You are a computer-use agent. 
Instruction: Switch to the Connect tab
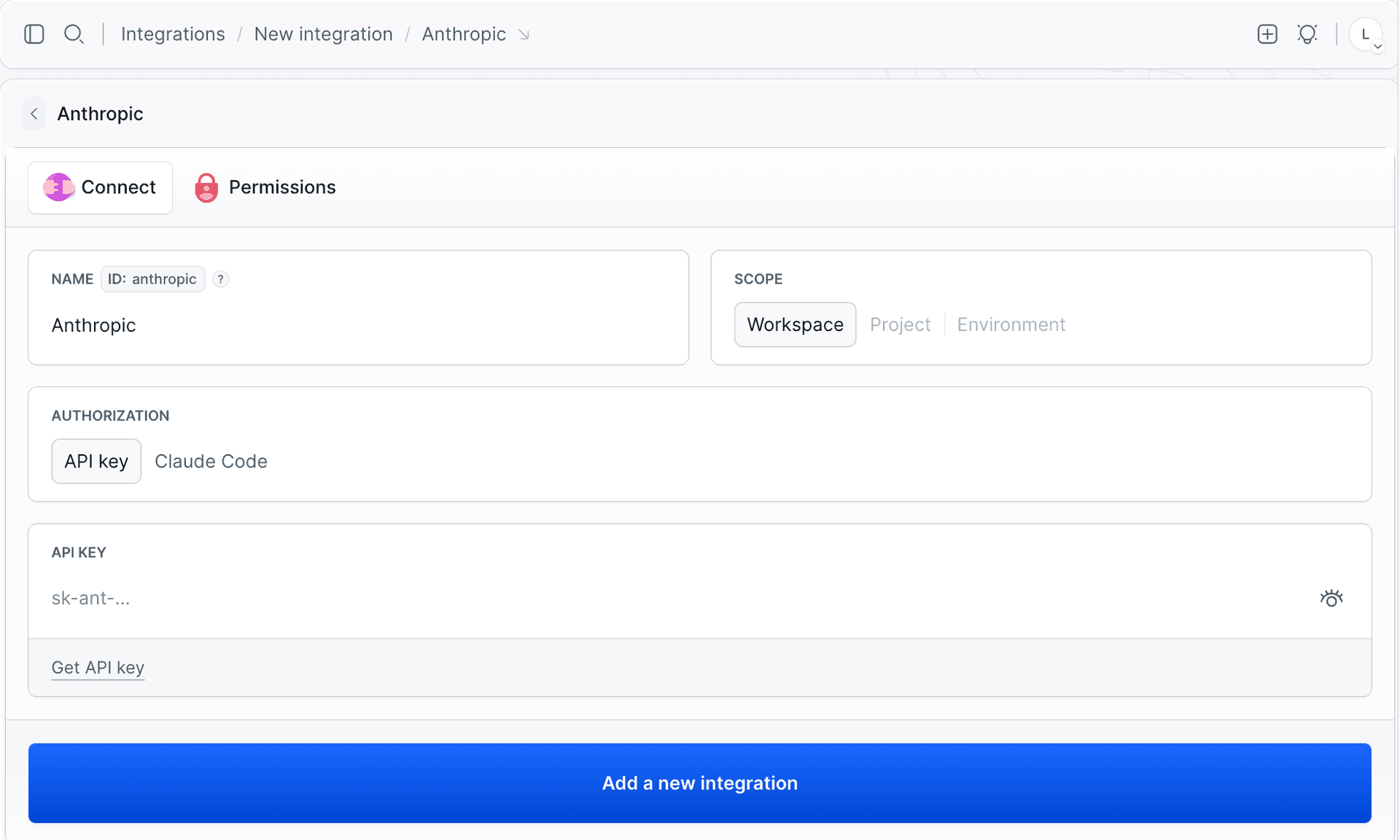[x=100, y=187]
